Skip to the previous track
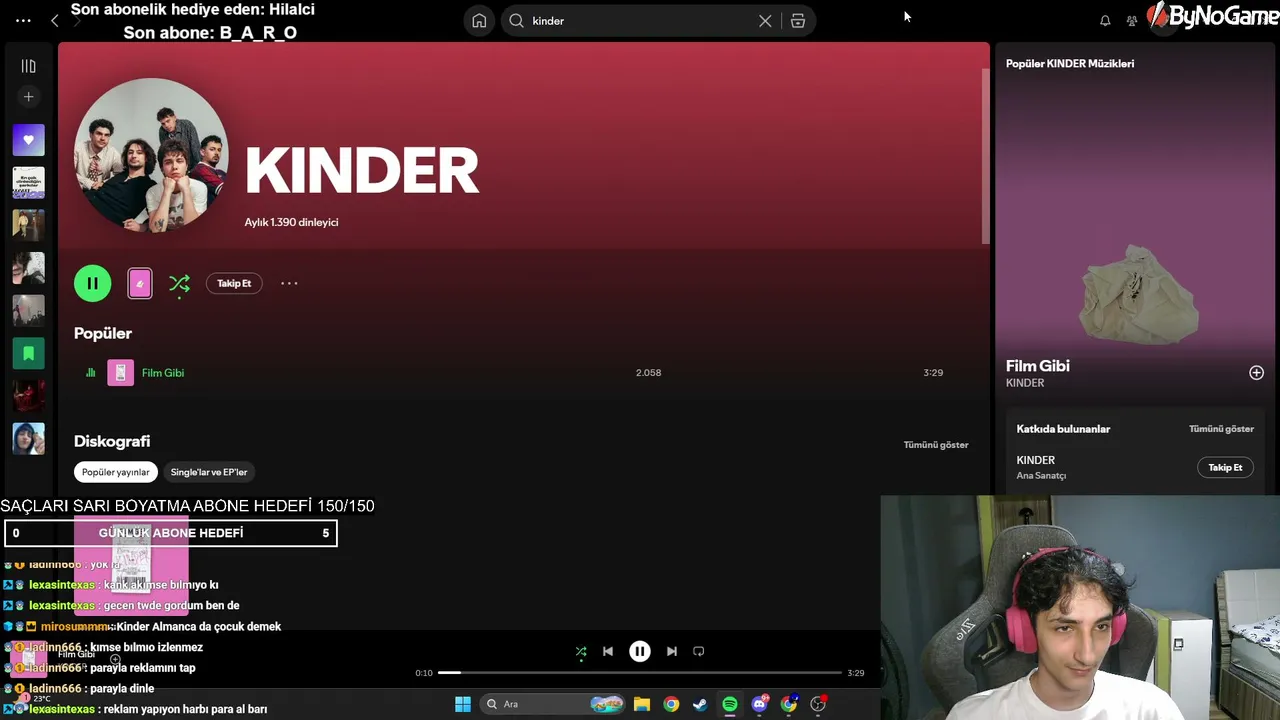This screenshot has width=1280, height=720. pyautogui.click(x=608, y=652)
